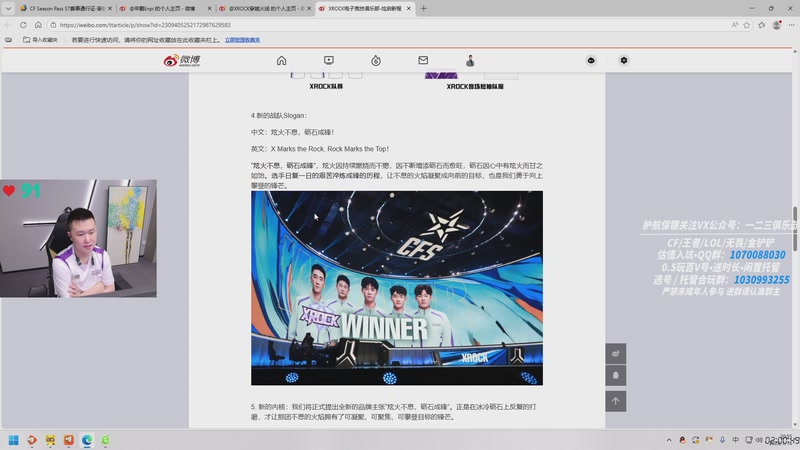Image resolution: width=800 pixels, height=450 pixels.
Task: Switch to the Enpi personal homepage tab
Action: (163, 8)
